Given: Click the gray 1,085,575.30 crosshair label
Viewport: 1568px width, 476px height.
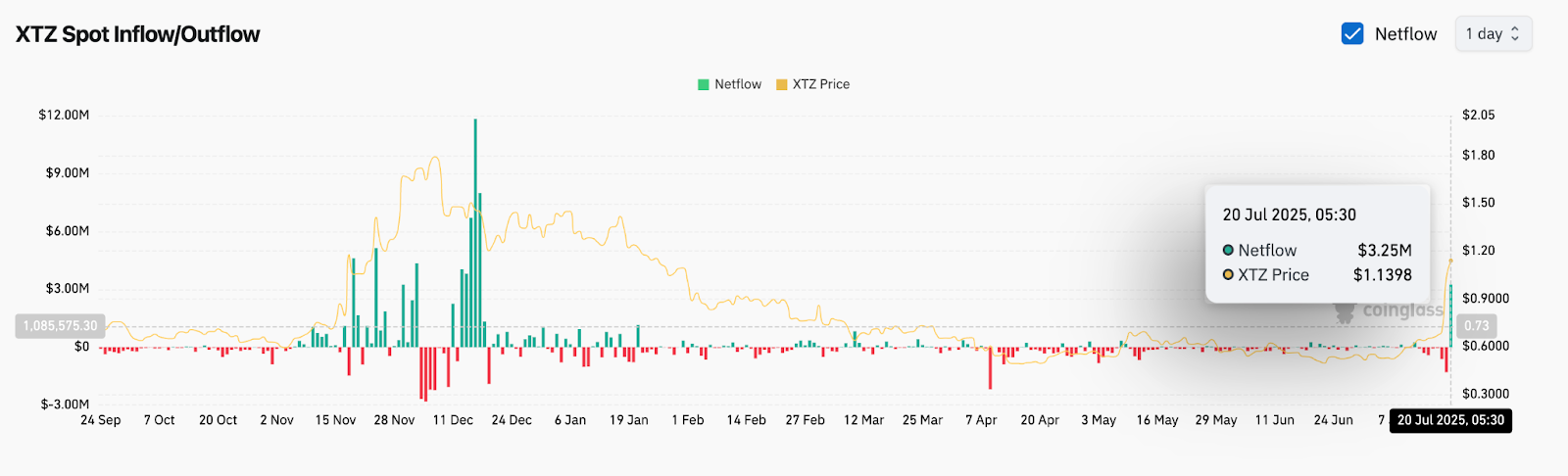Looking at the screenshot, I should [60, 326].
